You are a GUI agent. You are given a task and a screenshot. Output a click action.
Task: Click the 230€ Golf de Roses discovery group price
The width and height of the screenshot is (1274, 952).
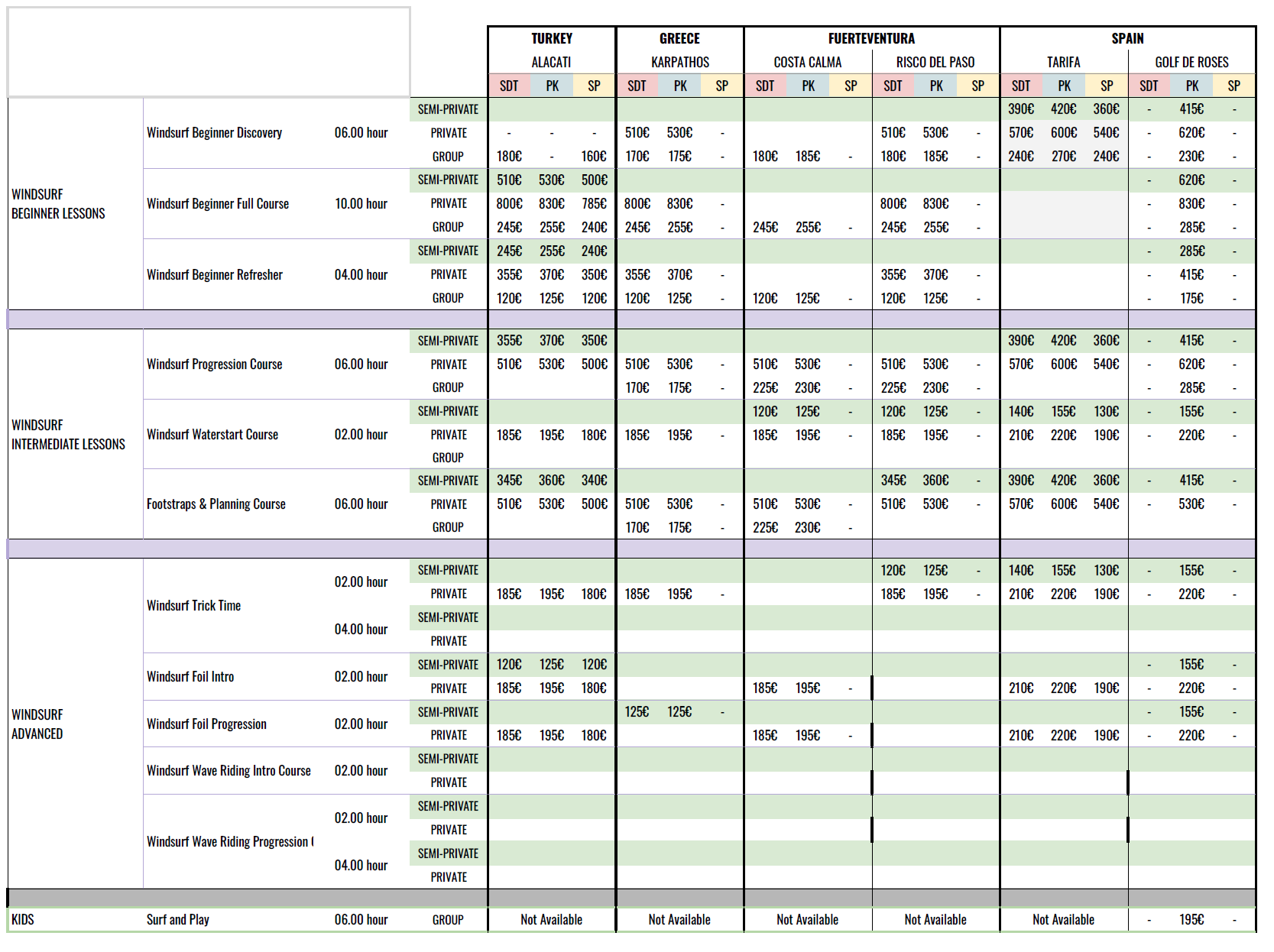point(1191,157)
